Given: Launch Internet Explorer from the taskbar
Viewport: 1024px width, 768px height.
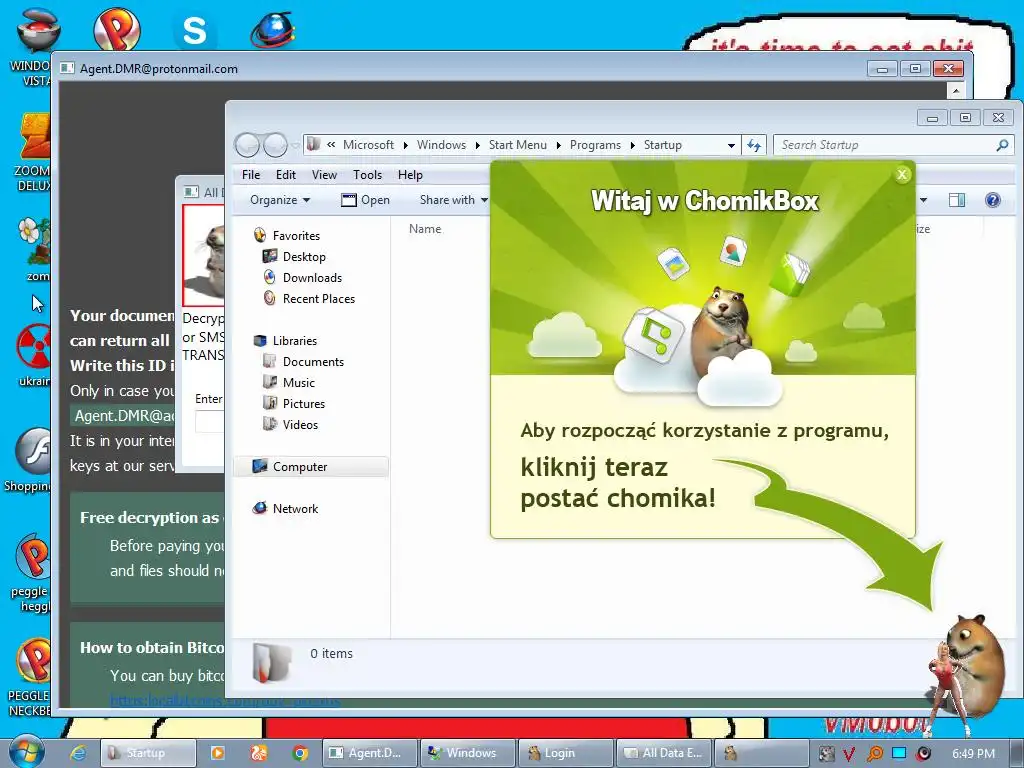Looking at the screenshot, I should pyautogui.click(x=78, y=753).
